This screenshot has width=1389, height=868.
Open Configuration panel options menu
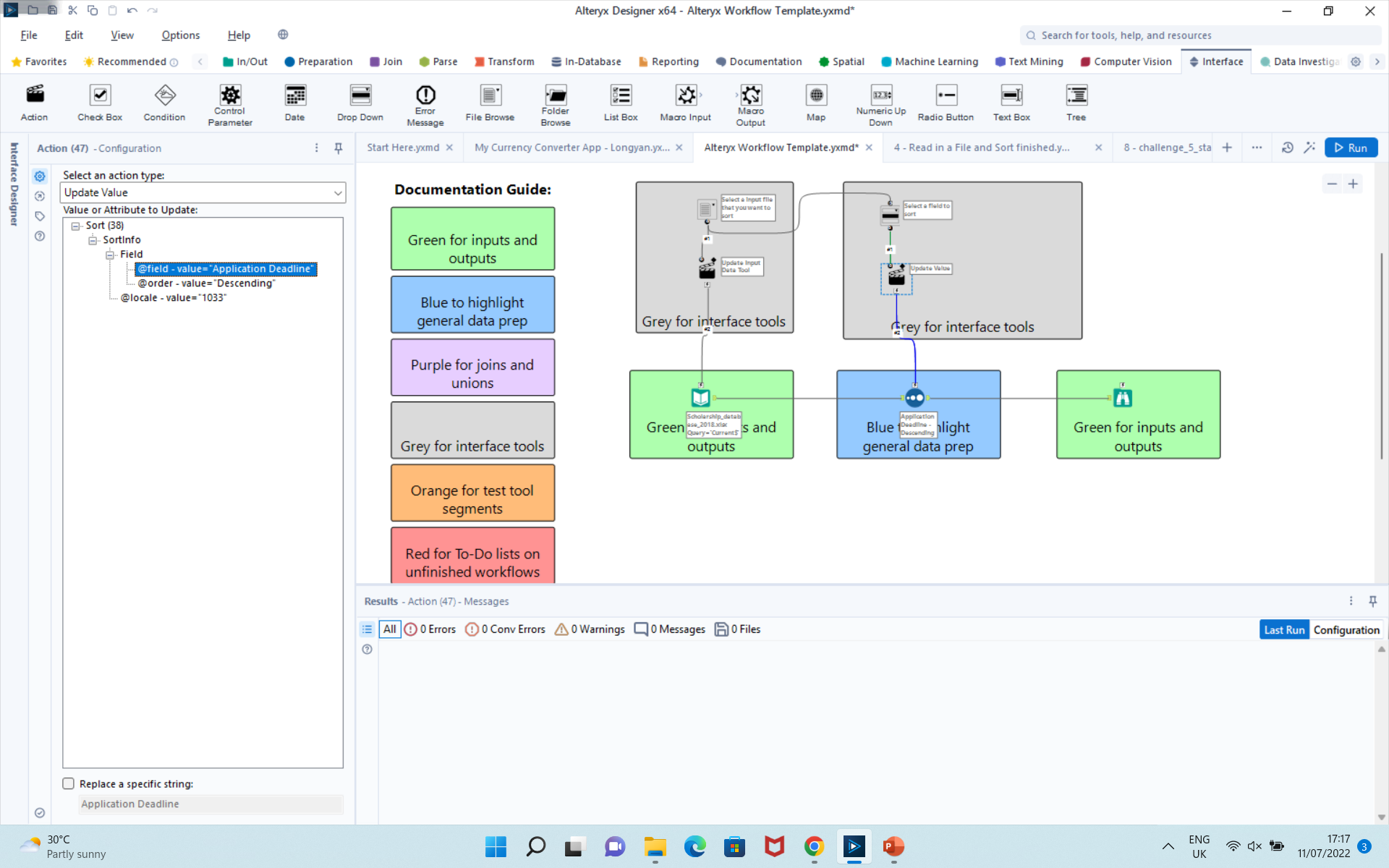(316, 148)
